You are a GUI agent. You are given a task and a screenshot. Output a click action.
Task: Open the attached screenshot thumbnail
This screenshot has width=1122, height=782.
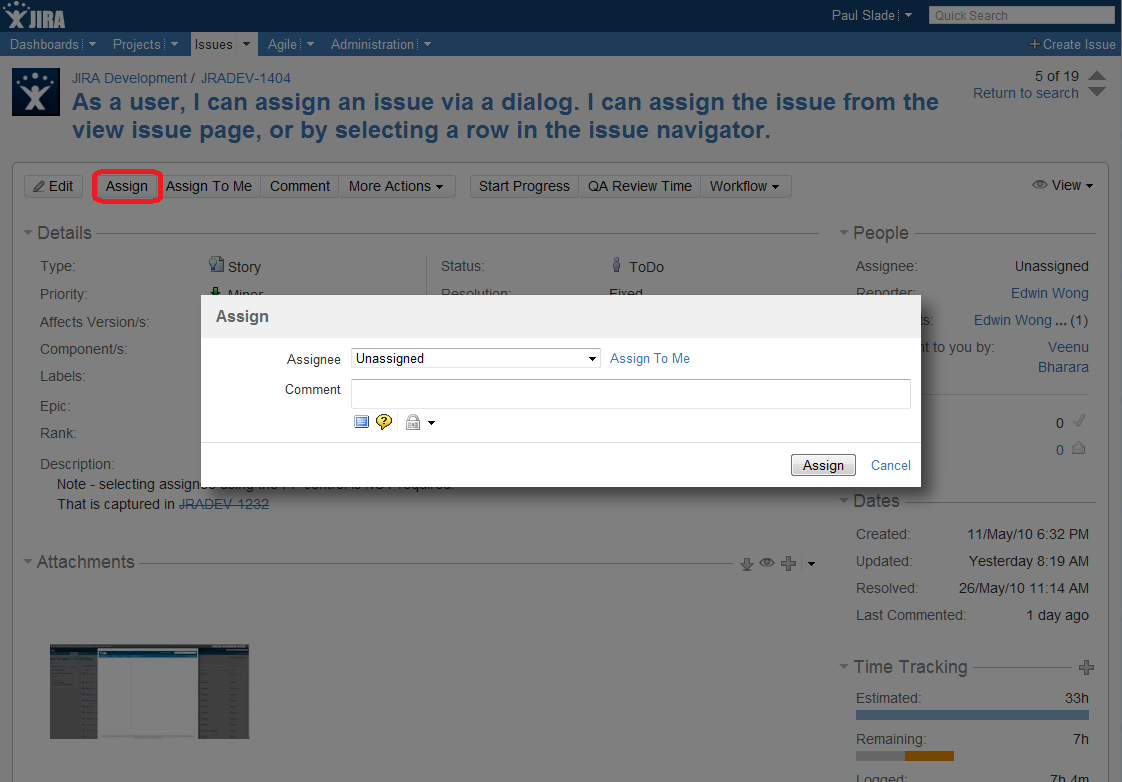[x=150, y=691]
